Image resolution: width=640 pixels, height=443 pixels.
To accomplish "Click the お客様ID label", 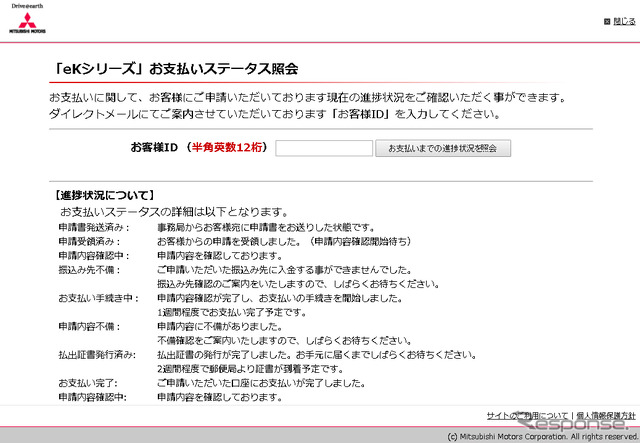I will 154,147.
